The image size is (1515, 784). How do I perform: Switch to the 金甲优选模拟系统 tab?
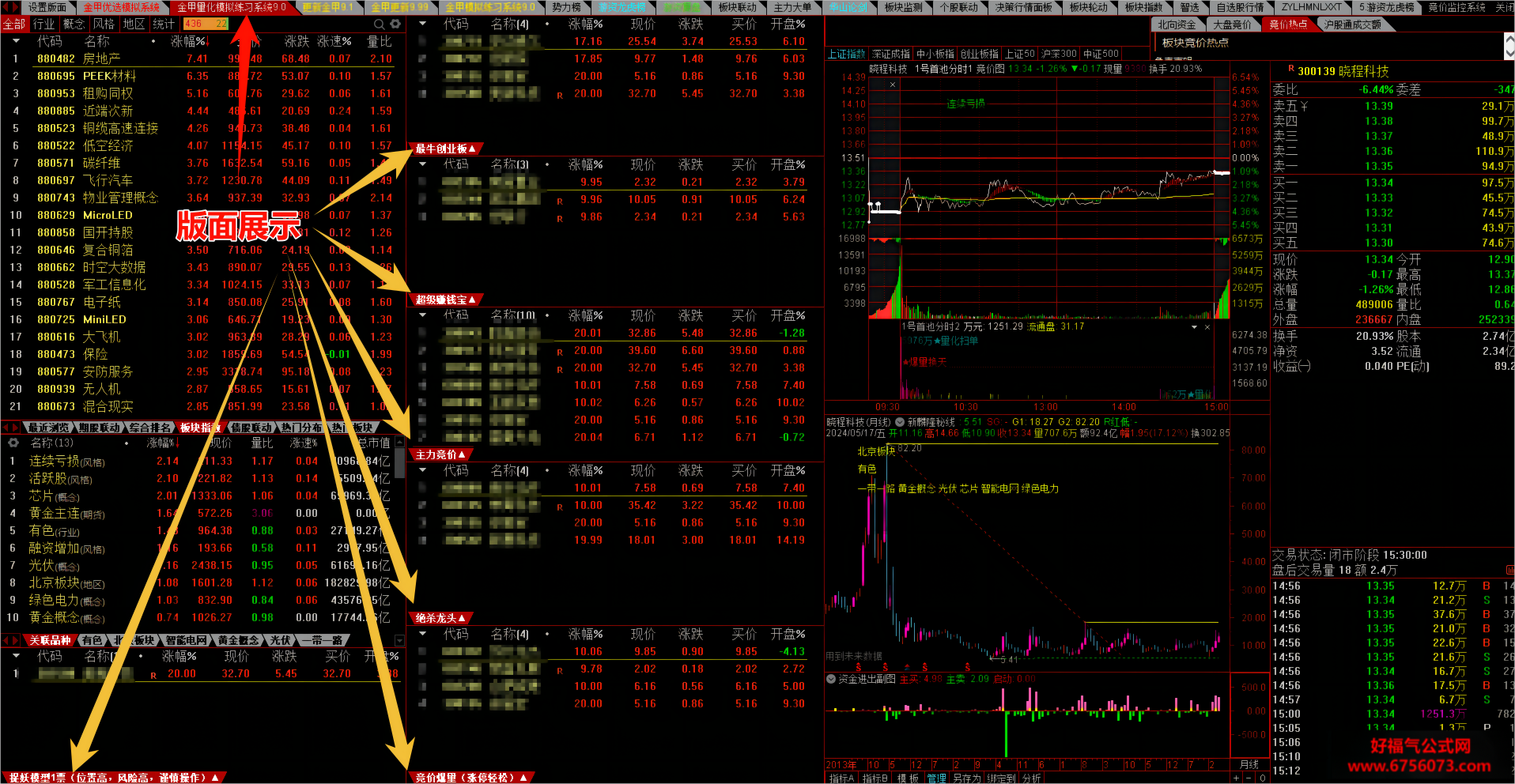pyautogui.click(x=121, y=7)
